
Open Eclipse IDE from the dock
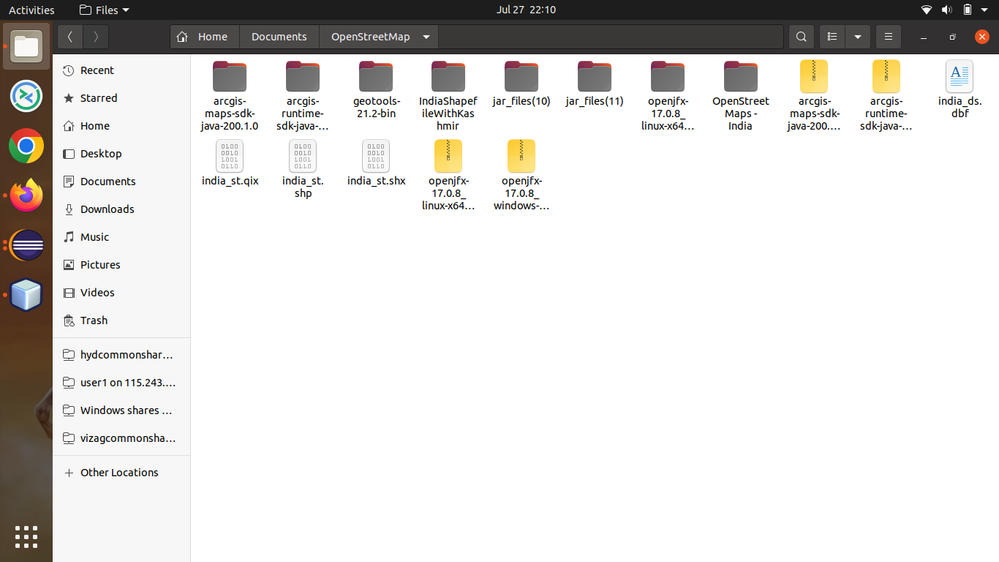tap(26, 245)
